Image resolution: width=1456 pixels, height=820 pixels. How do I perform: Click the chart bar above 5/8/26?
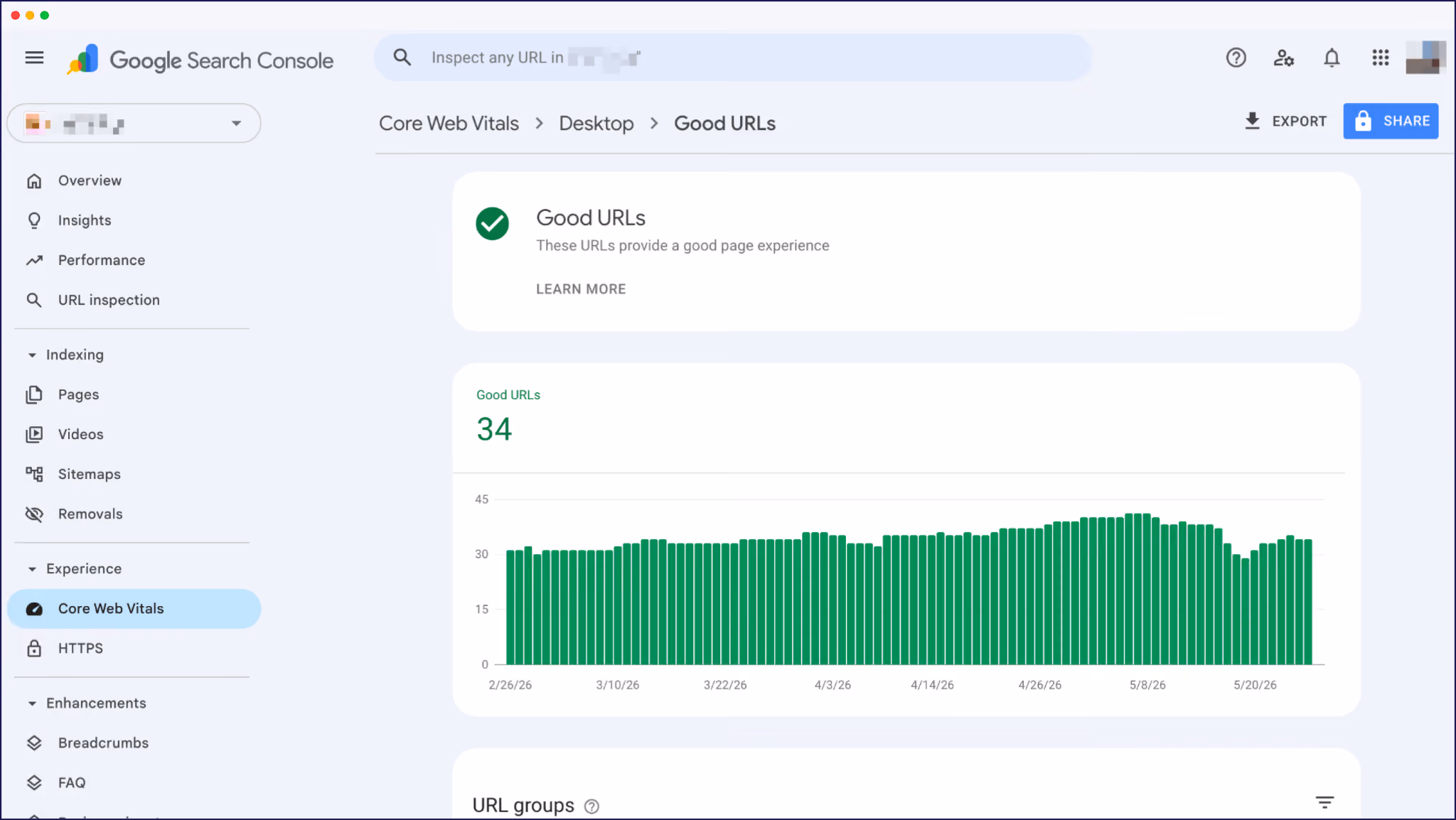(x=1147, y=589)
